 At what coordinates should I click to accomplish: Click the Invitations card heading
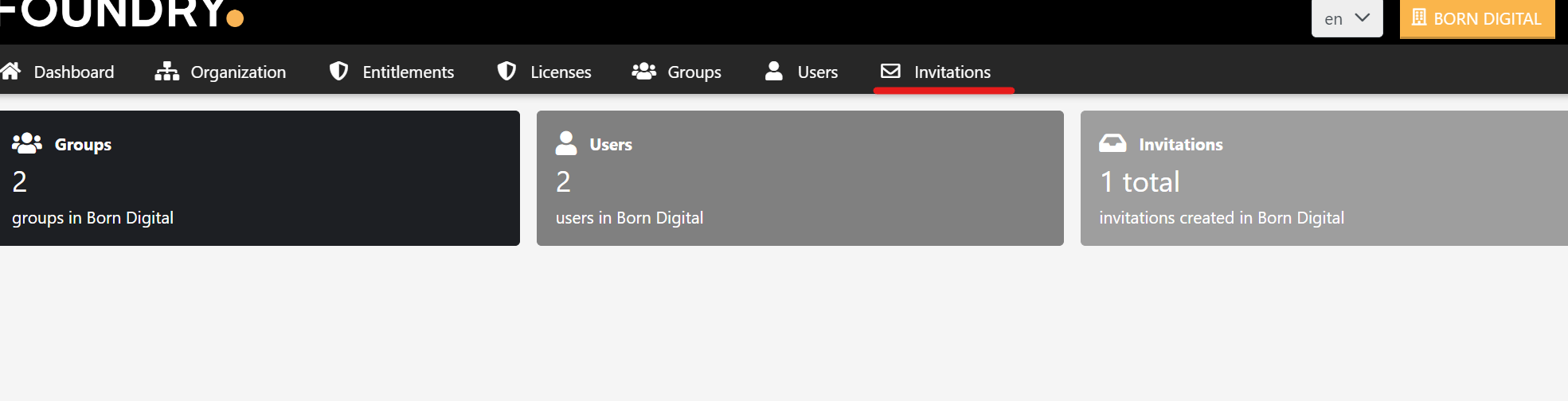click(x=1181, y=145)
